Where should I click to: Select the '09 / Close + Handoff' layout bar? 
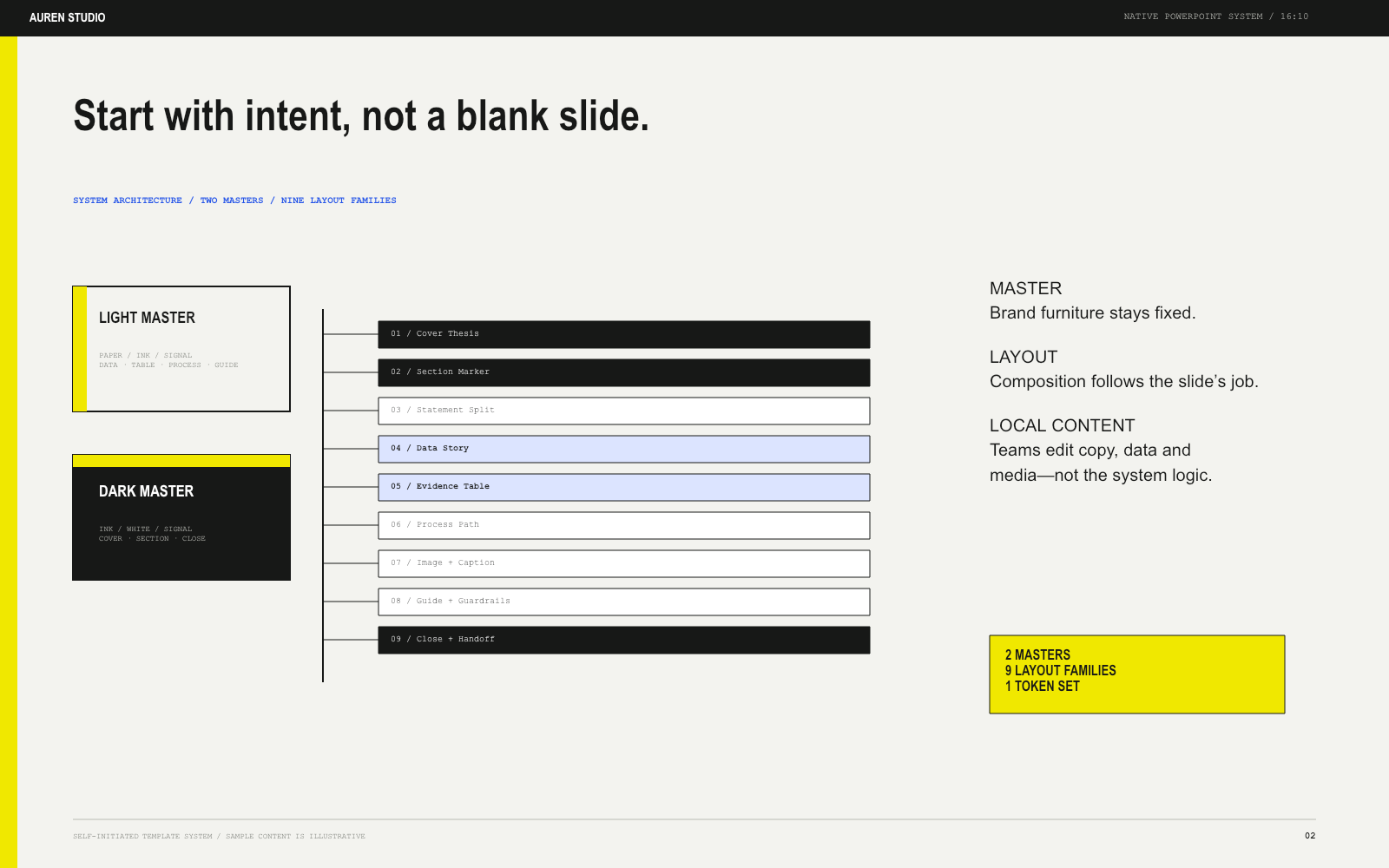[624, 640]
